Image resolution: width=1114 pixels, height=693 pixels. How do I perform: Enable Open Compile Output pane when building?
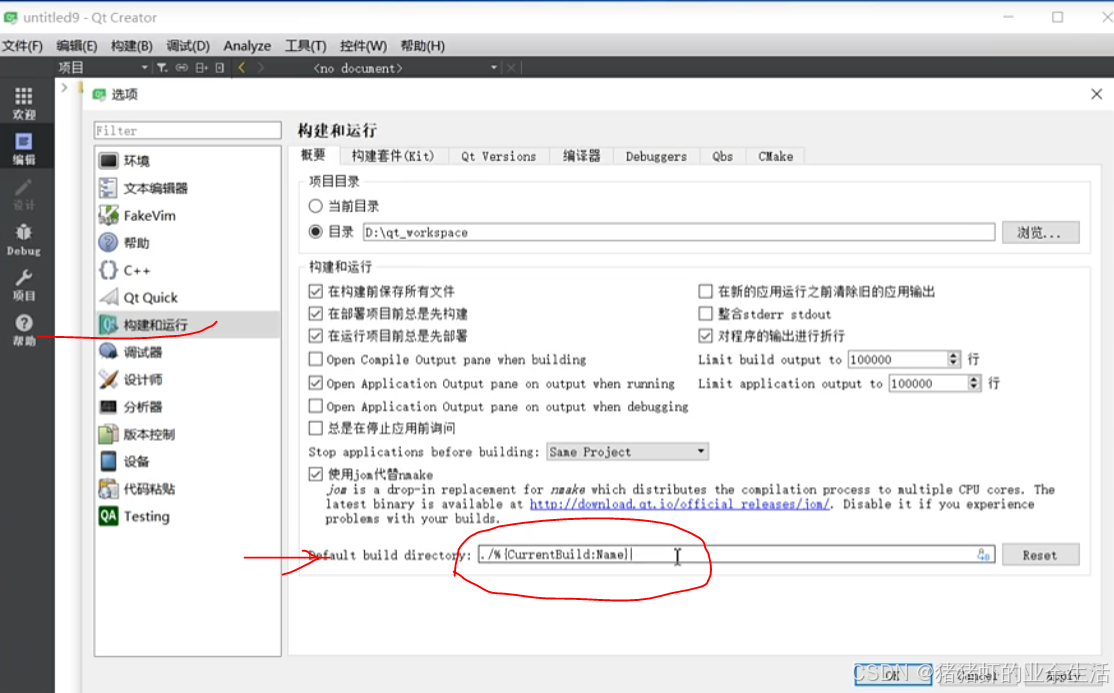point(315,360)
